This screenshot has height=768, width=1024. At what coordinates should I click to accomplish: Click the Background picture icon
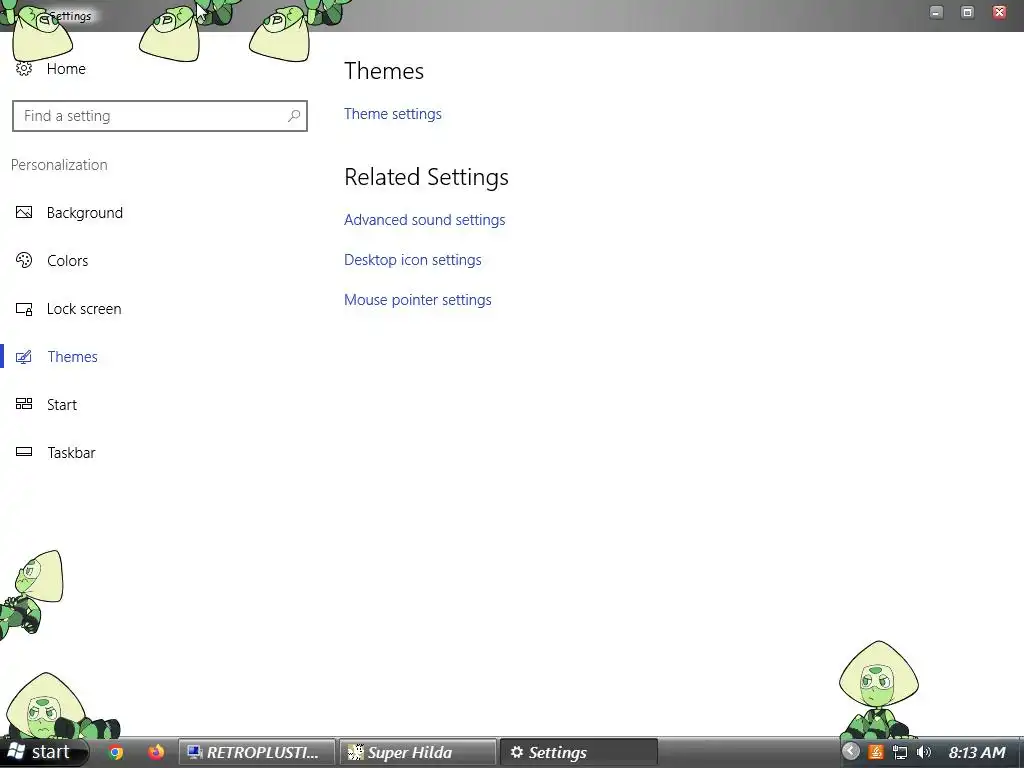pyautogui.click(x=24, y=212)
